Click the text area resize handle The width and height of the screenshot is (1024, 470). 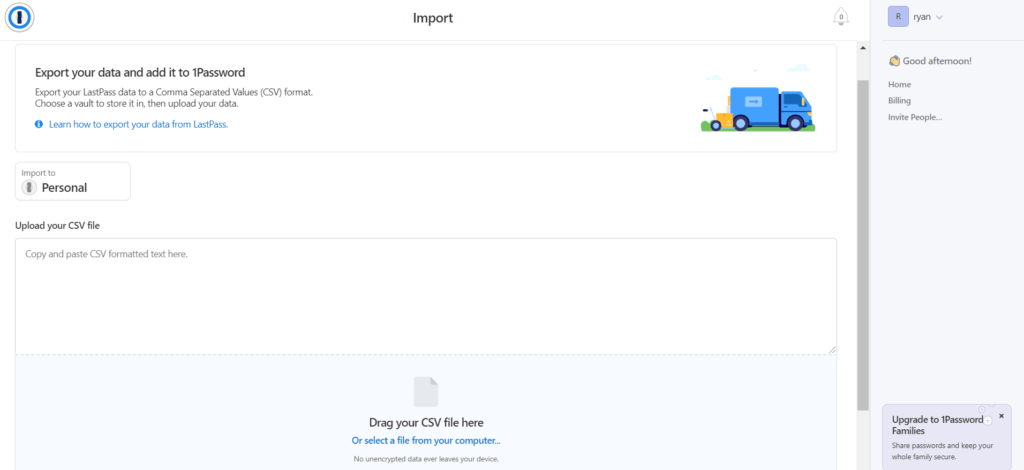tap(832, 351)
